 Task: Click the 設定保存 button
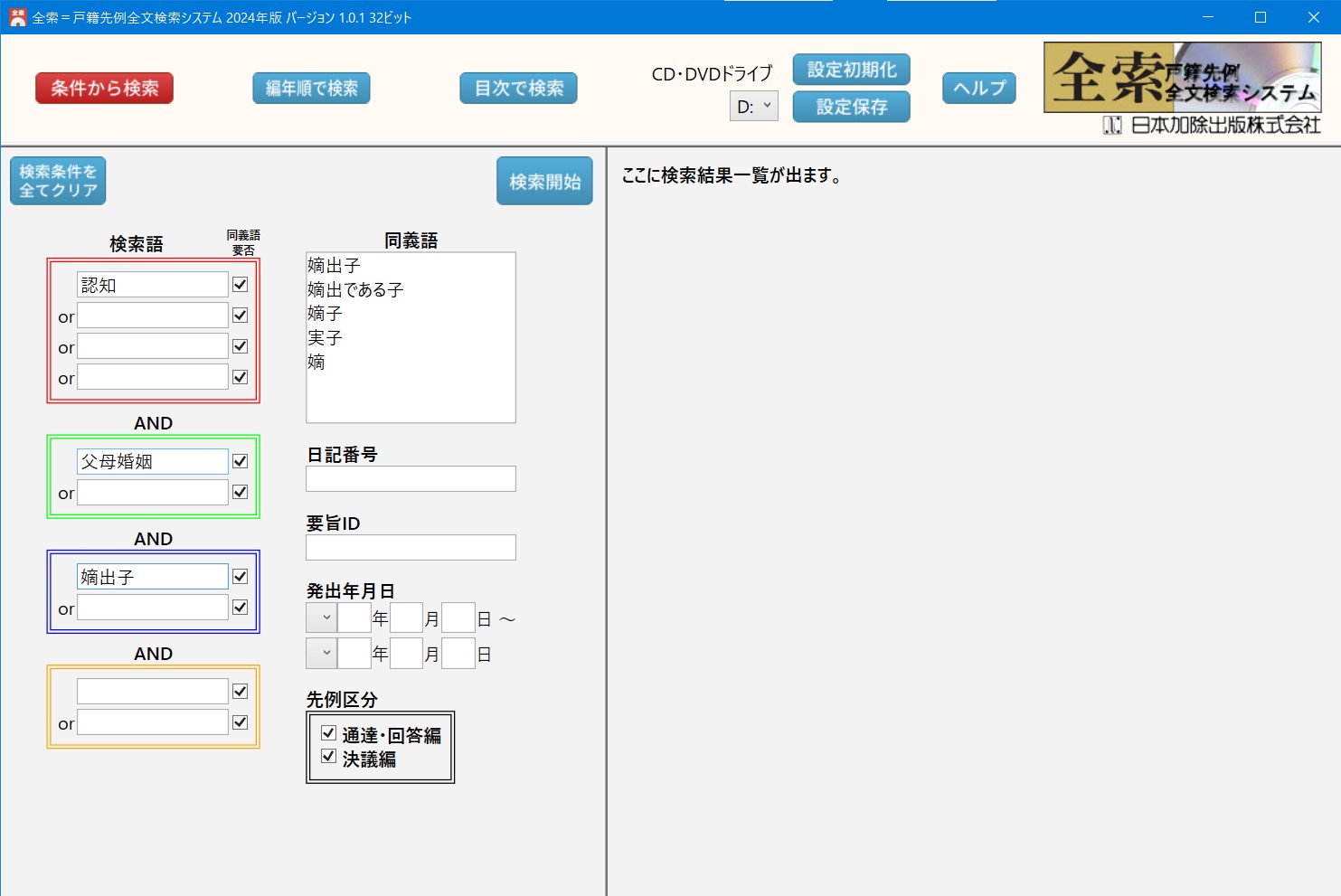pos(851,107)
